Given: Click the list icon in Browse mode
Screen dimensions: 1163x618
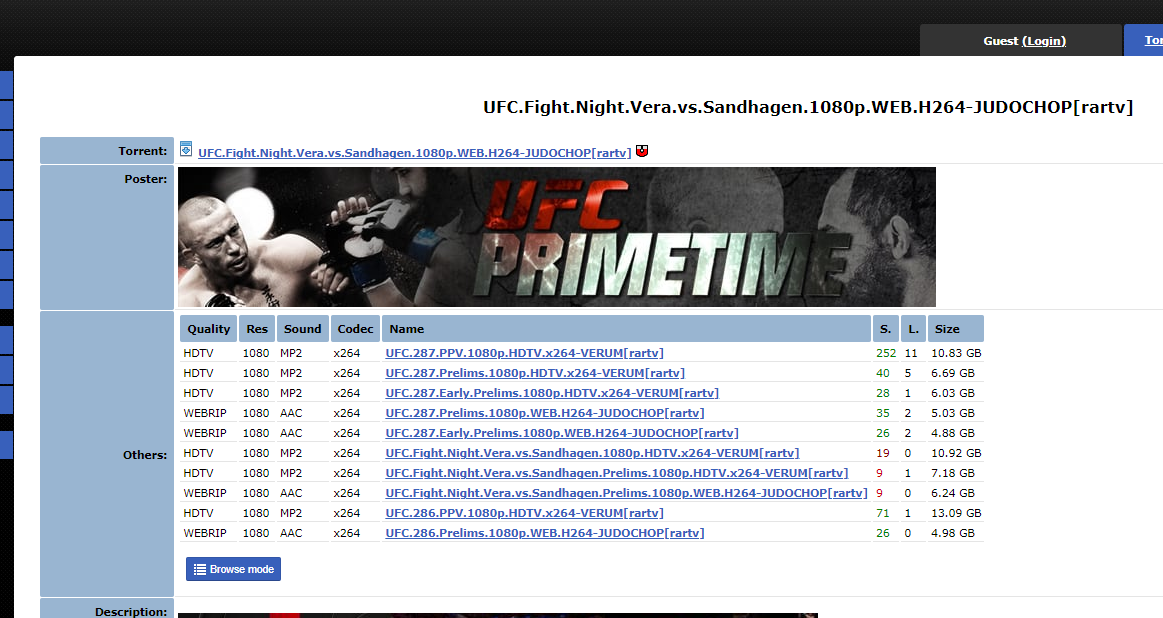Looking at the screenshot, I should pyautogui.click(x=200, y=569).
